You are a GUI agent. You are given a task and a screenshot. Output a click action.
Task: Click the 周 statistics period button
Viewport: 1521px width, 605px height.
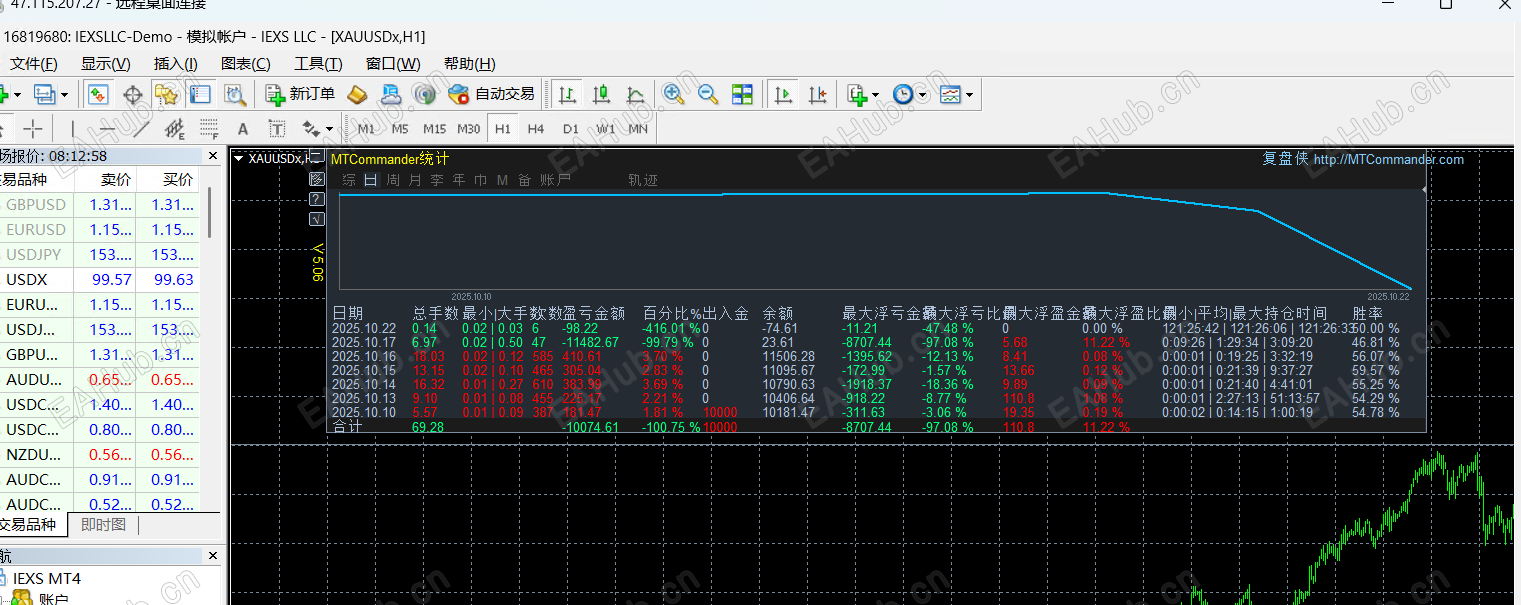click(391, 180)
